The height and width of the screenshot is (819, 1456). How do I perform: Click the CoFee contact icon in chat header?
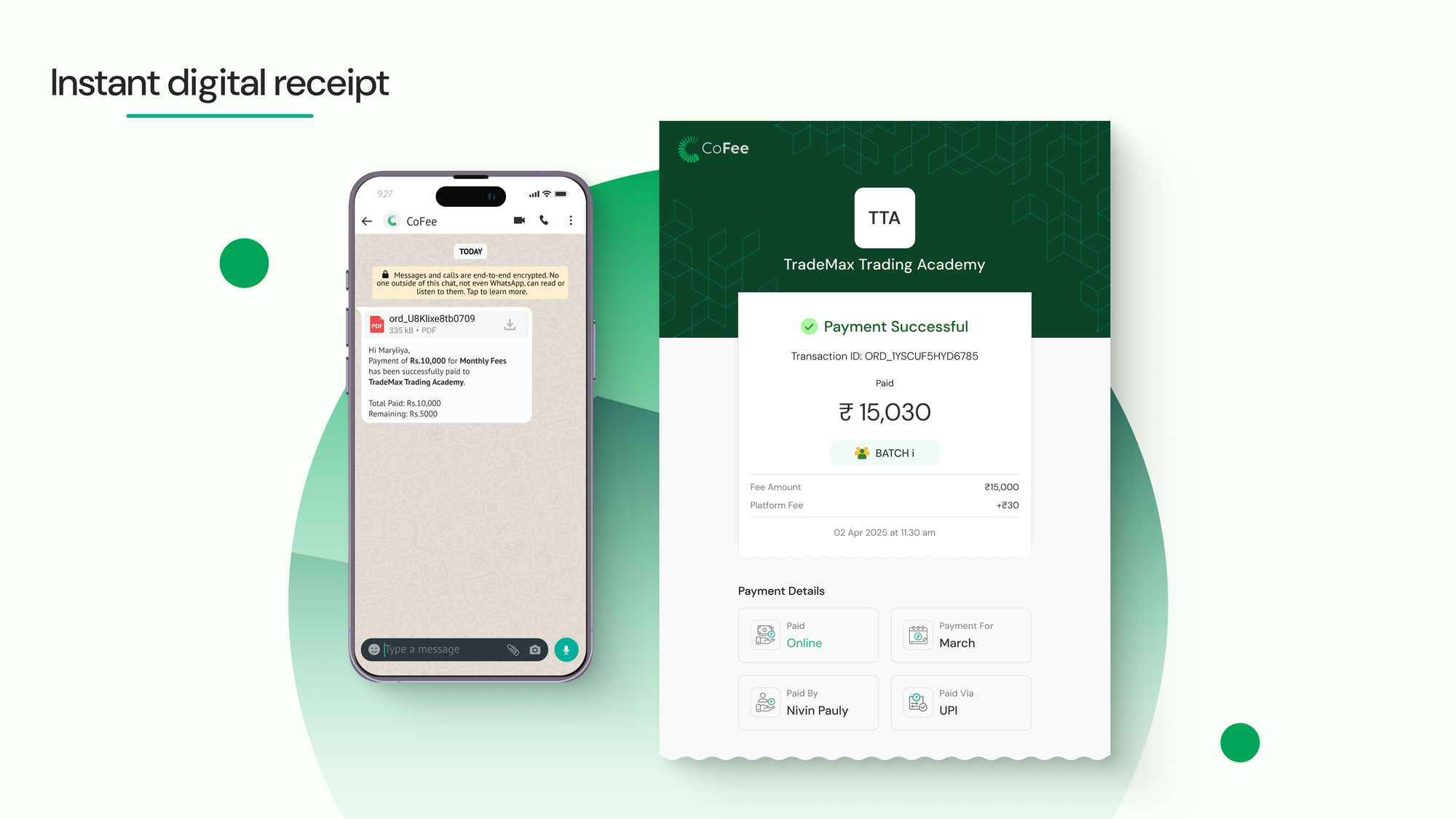395,221
